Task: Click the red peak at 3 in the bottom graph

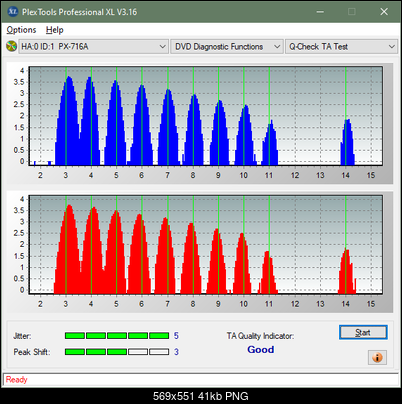Action: tap(68, 249)
